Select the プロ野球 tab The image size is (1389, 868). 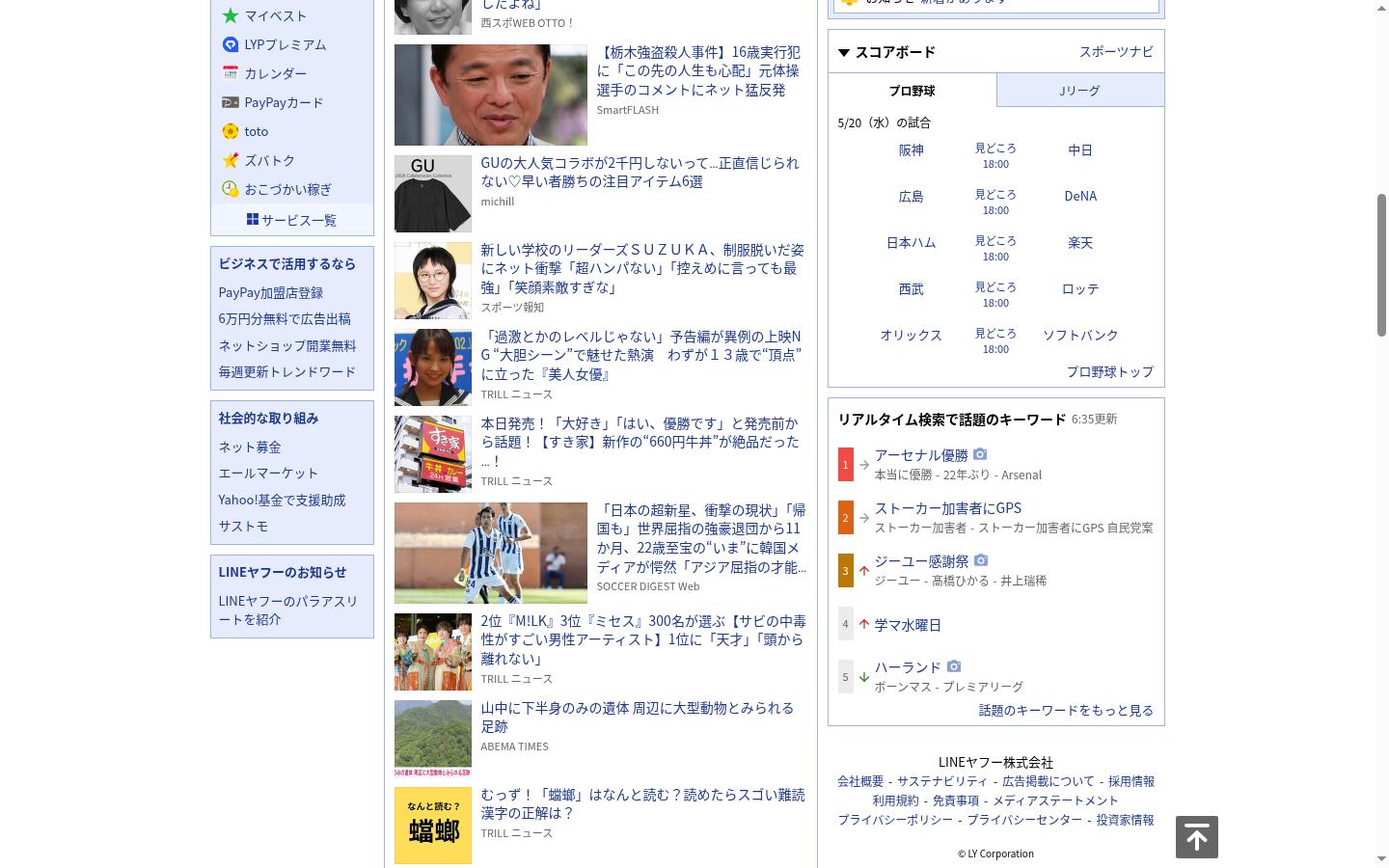click(912, 91)
